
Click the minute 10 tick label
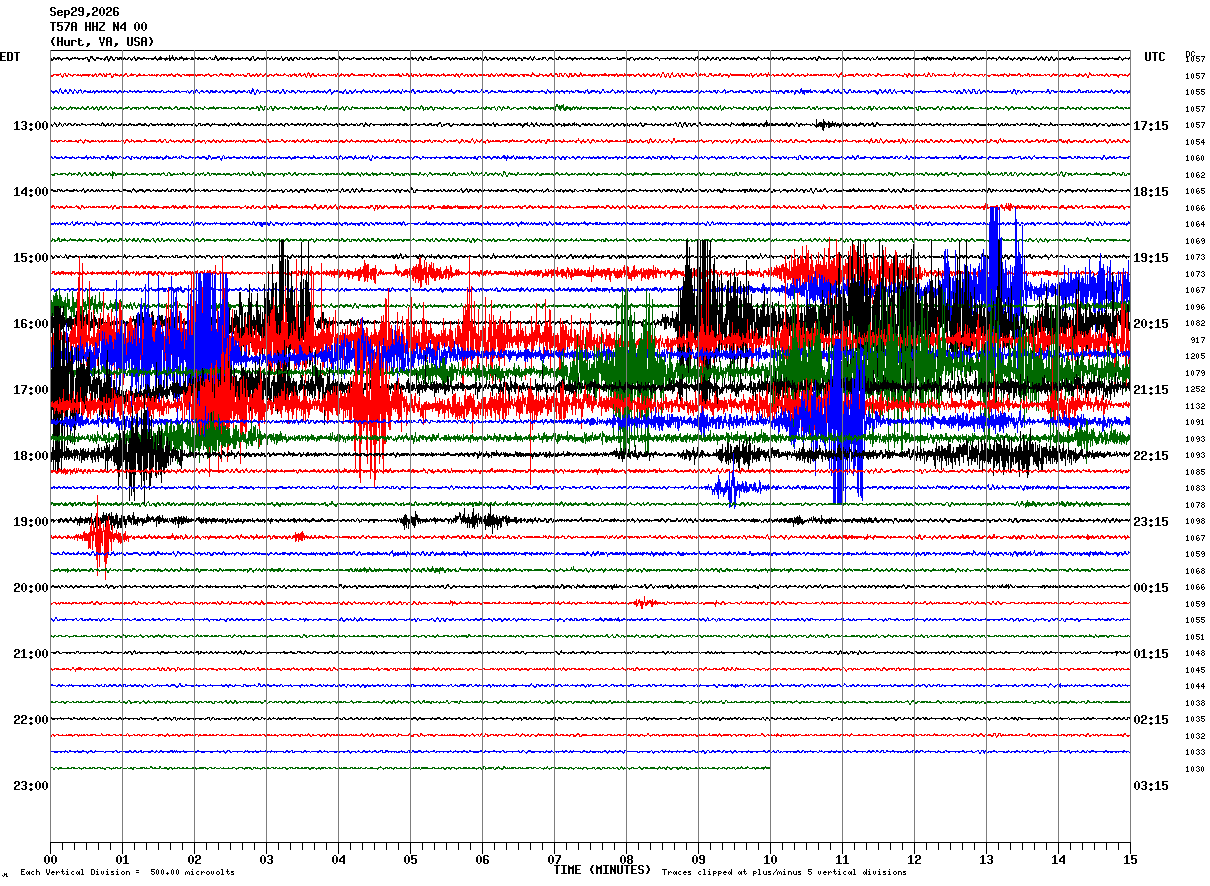tap(770, 859)
